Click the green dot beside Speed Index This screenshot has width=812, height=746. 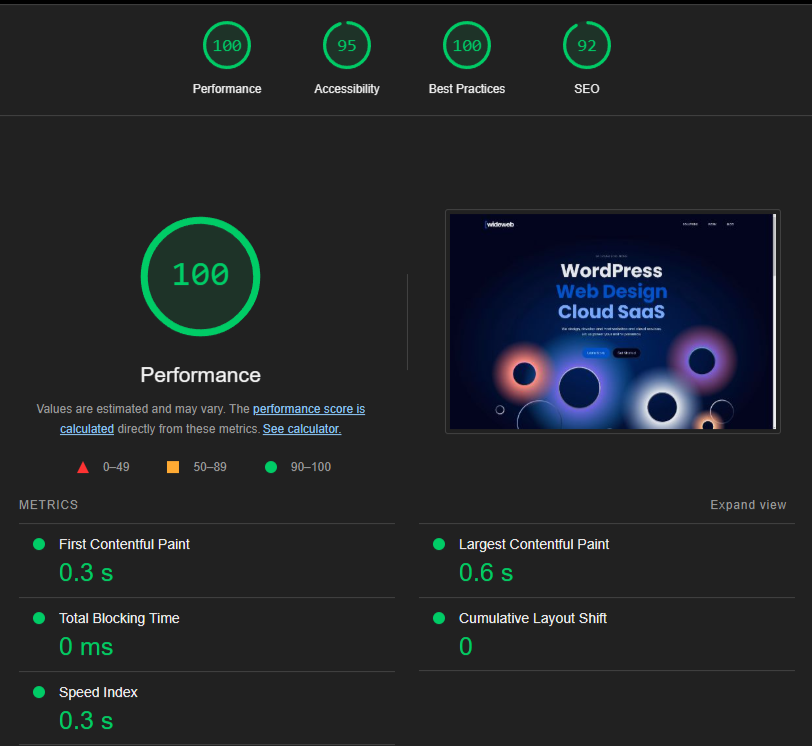coord(39,692)
